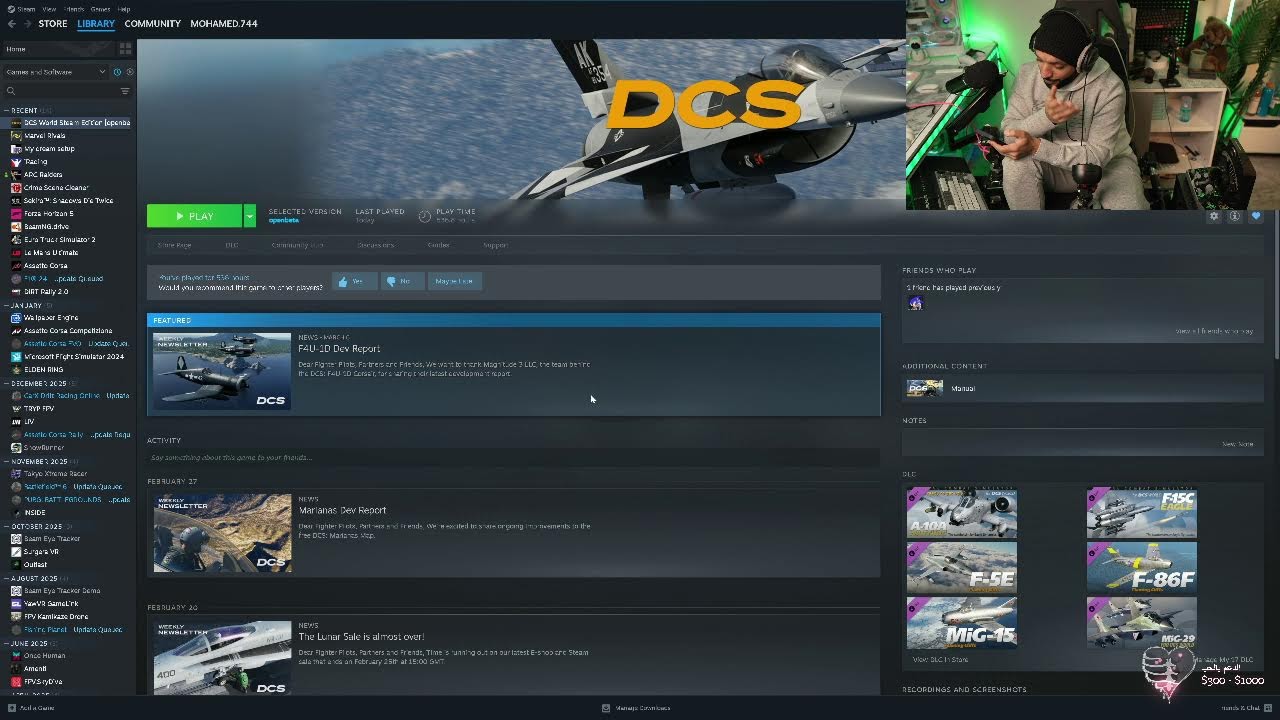
Task: Click the New Note link
Action: point(1237,444)
